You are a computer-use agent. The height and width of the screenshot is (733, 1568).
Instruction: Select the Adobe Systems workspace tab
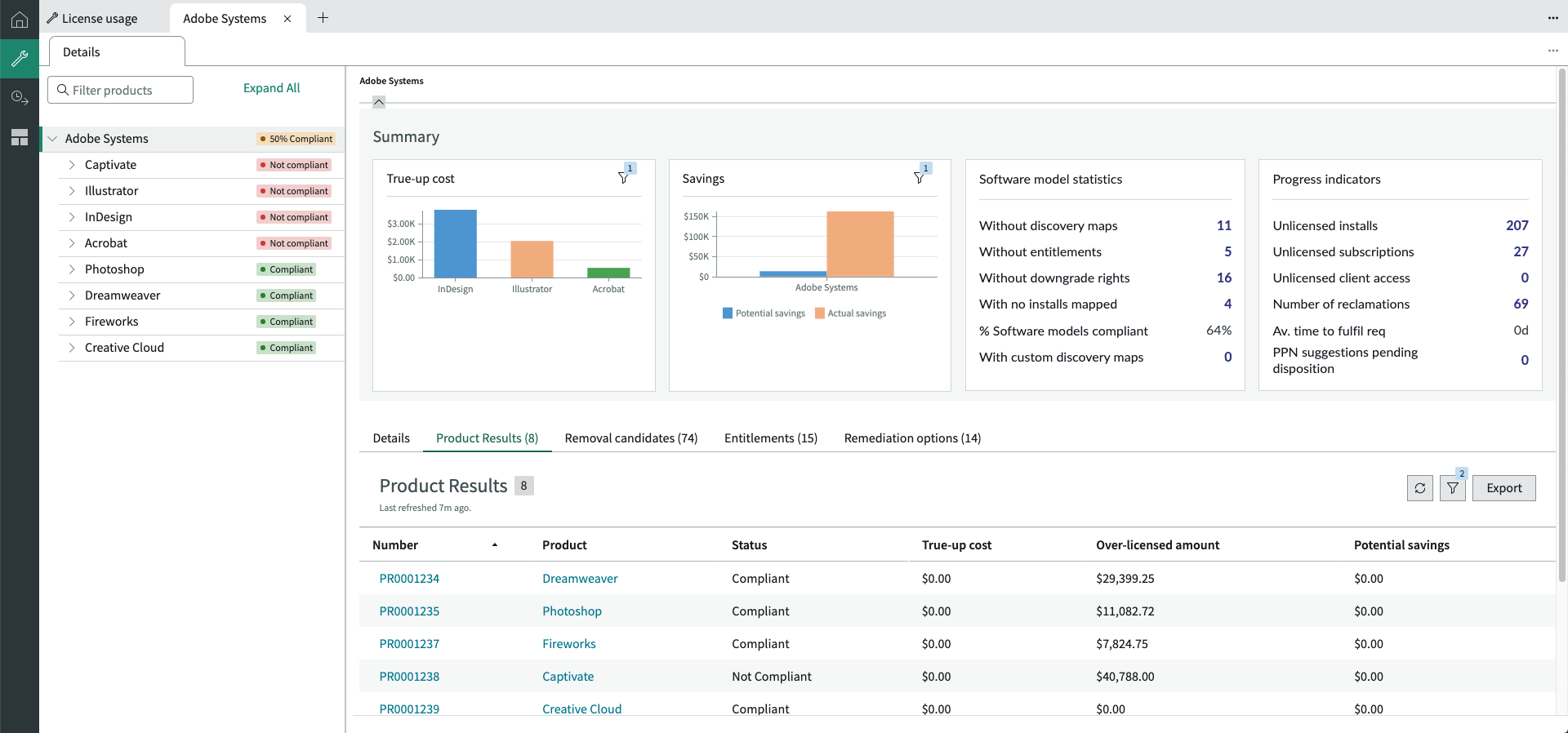click(225, 19)
